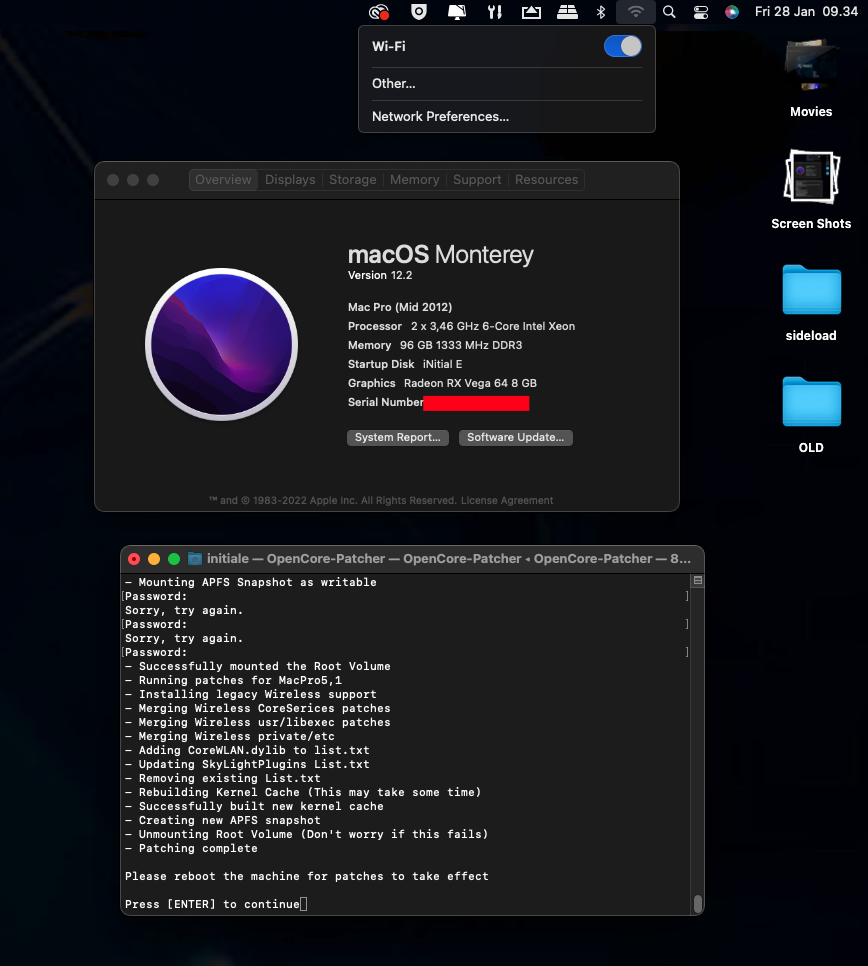The image size is (868, 966).
Task: Click 'Unmounting Root Volume' line
Action: [x=307, y=834]
